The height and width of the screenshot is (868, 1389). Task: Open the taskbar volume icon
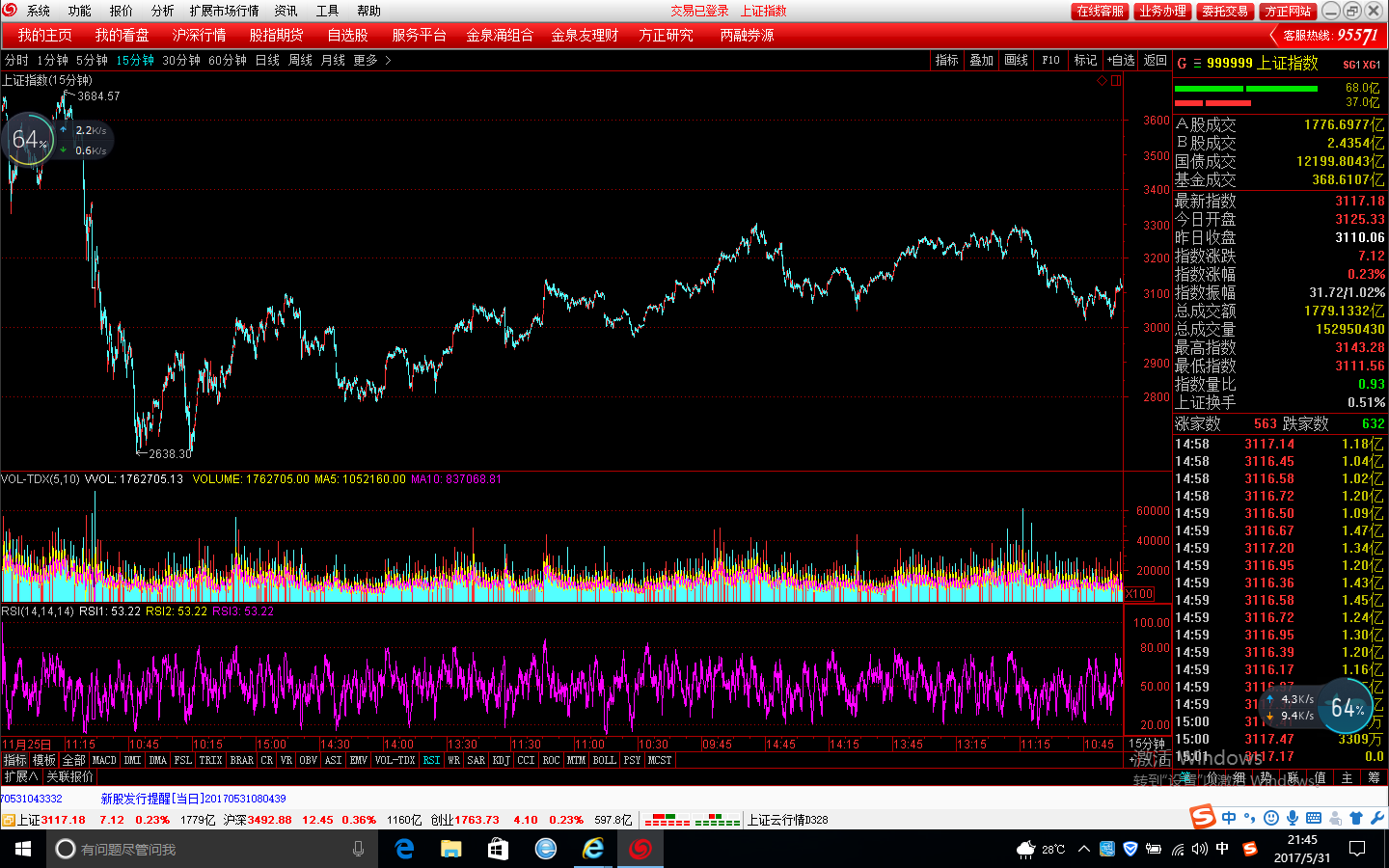[x=1199, y=849]
